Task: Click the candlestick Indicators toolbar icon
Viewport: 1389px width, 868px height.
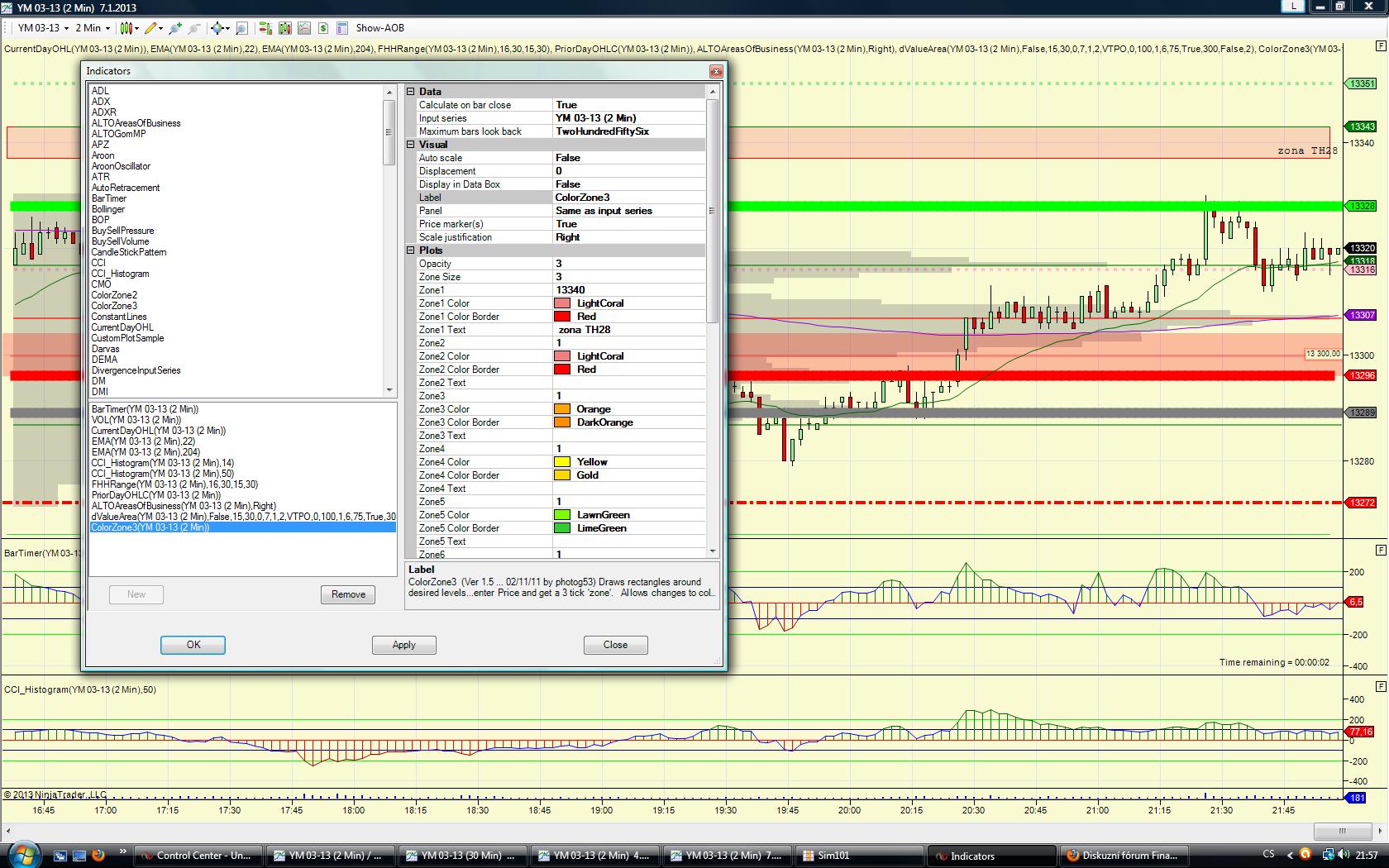Action: (x=285, y=28)
